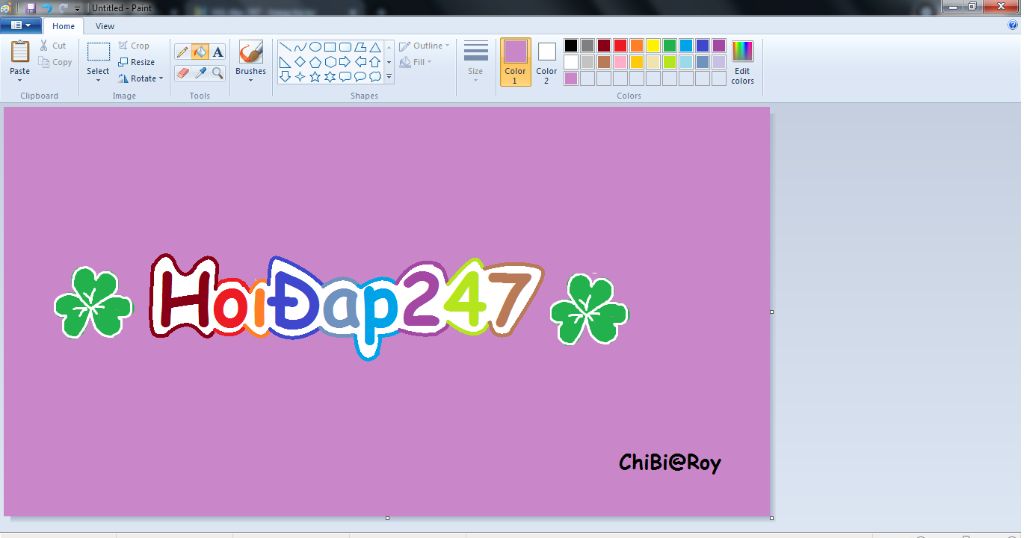
Task: Click the Crop button
Action: (x=134, y=46)
